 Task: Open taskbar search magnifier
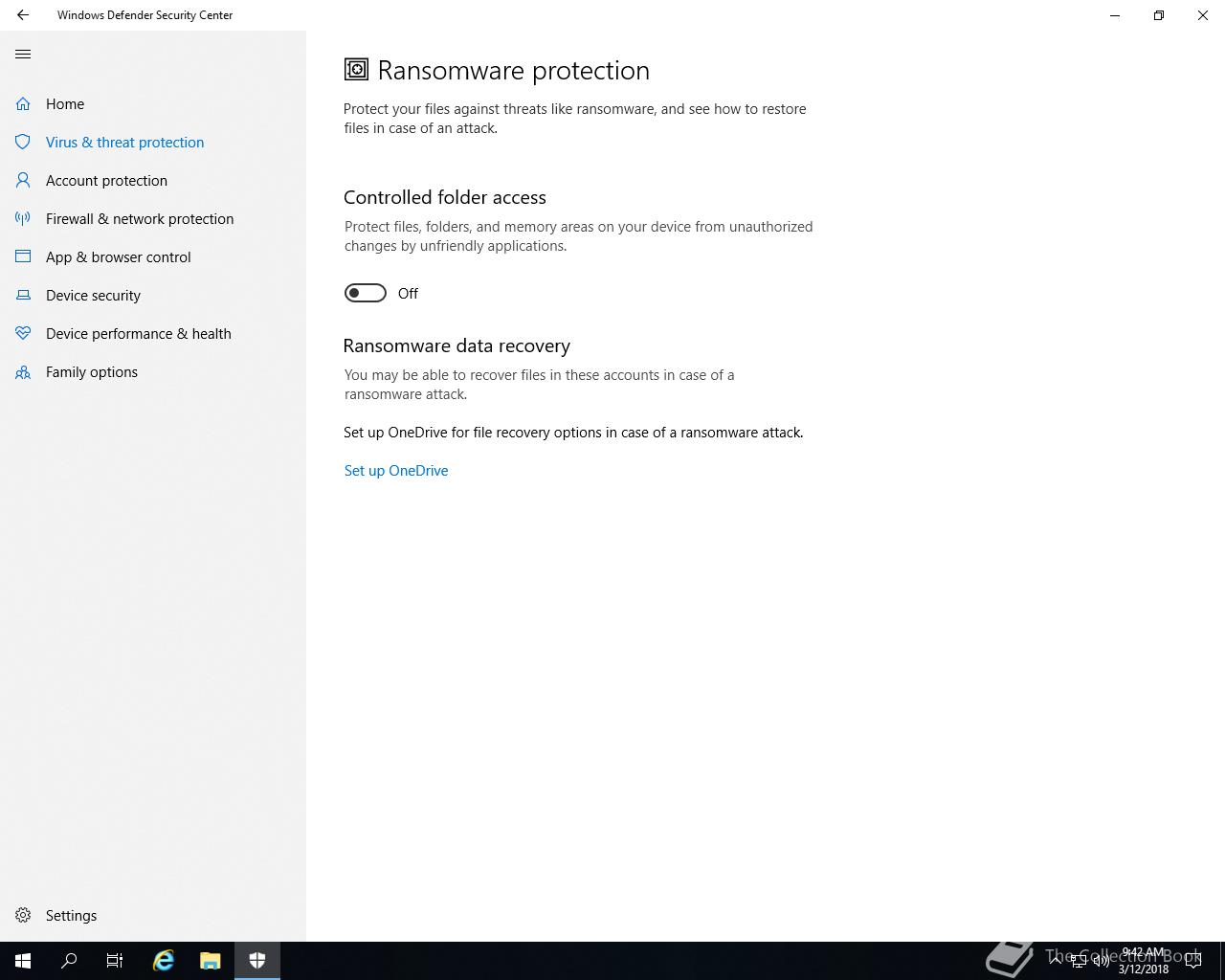(x=69, y=961)
